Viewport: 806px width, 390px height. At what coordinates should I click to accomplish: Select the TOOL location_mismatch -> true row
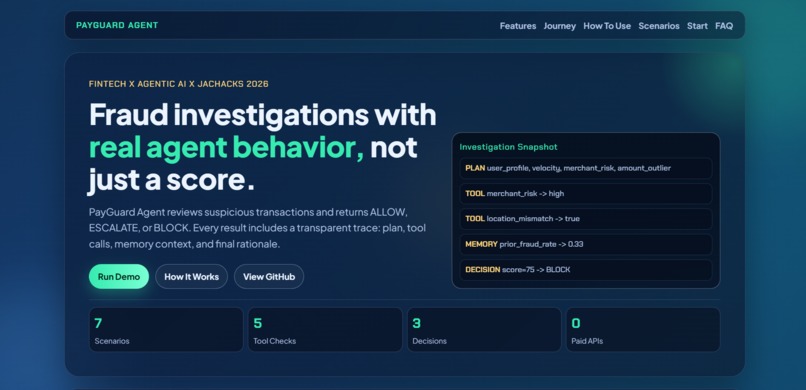585,219
